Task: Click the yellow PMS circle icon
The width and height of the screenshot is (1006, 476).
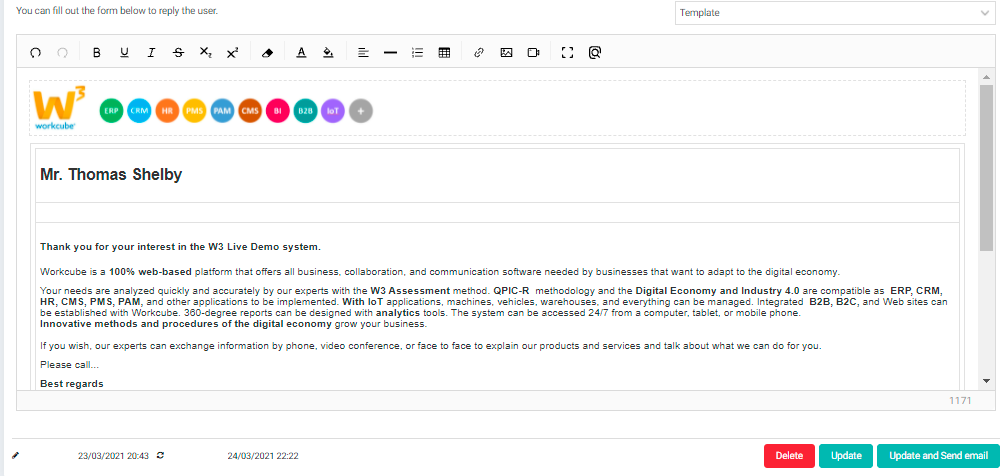Action: (194, 111)
